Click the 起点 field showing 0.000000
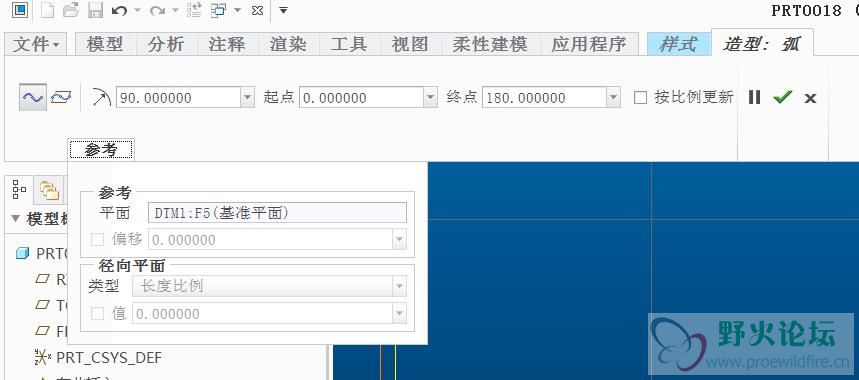Image resolution: width=859 pixels, height=380 pixels. 362,97
